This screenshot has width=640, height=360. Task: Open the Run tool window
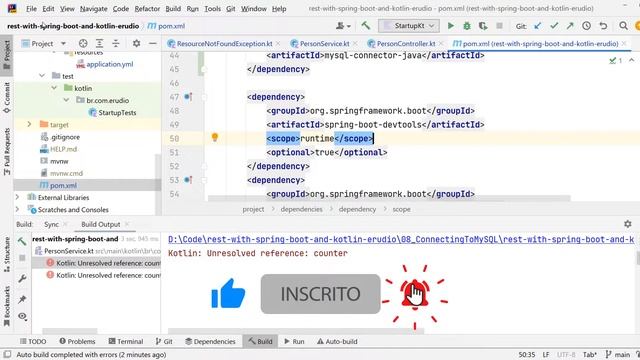[x=294, y=341]
